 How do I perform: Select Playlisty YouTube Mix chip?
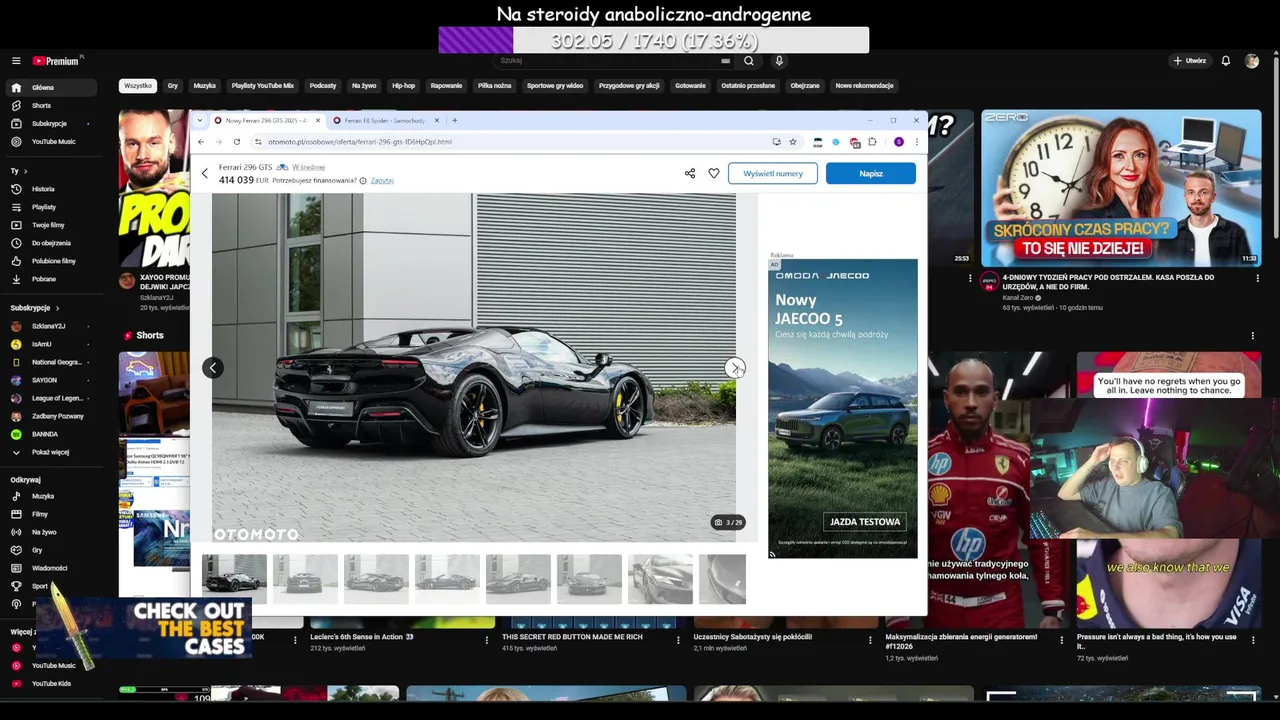click(263, 86)
